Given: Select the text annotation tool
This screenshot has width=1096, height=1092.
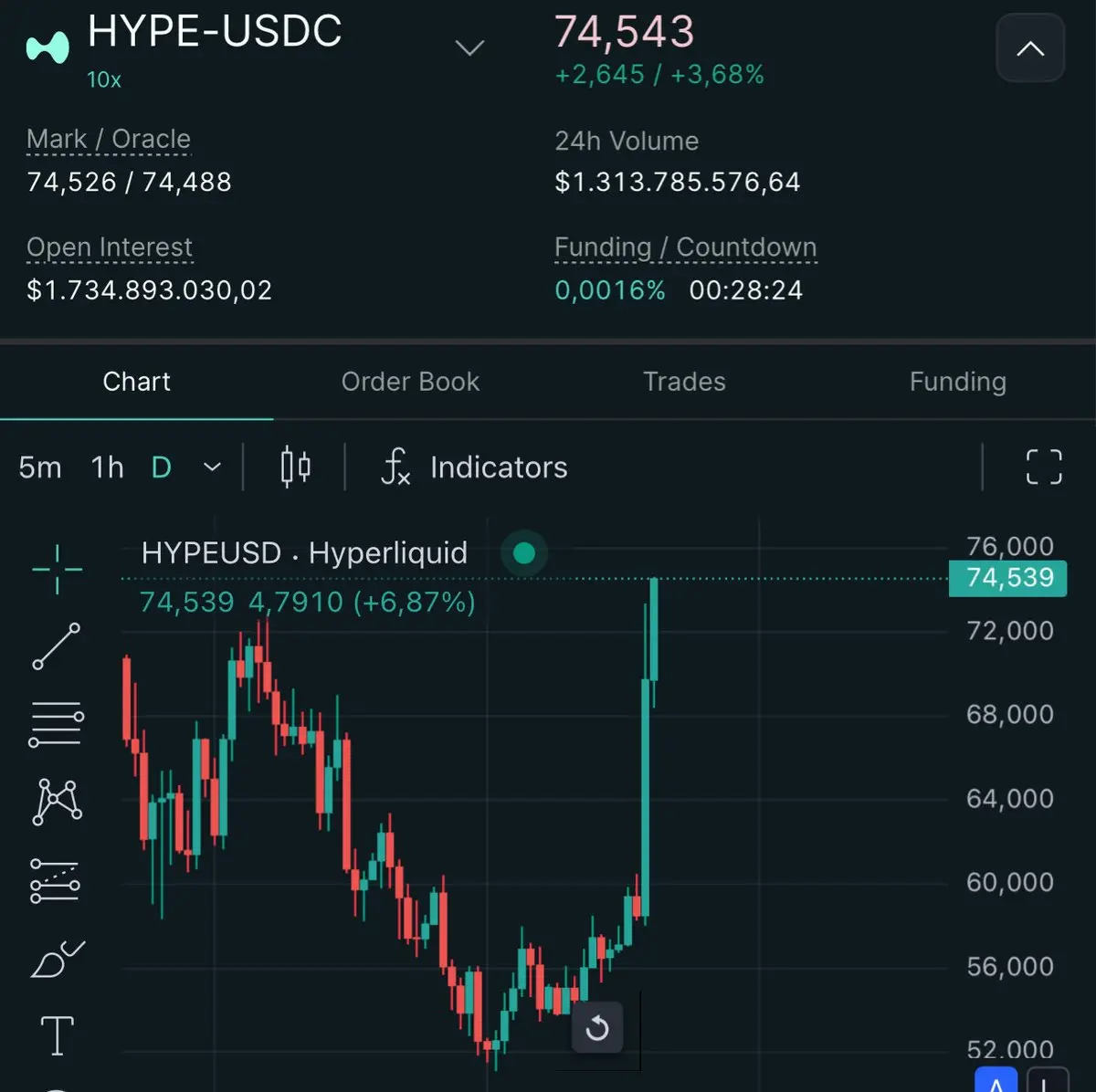Looking at the screenshot, I should [x=57, y=1035].
